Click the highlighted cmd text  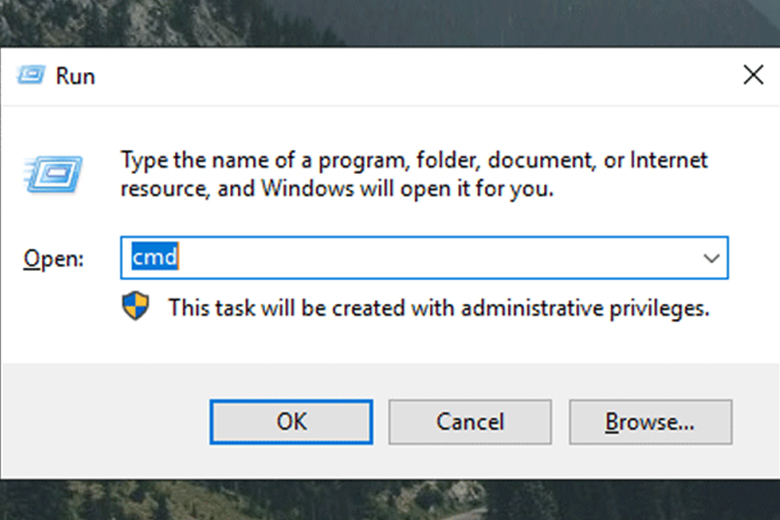tap(155, 258)
